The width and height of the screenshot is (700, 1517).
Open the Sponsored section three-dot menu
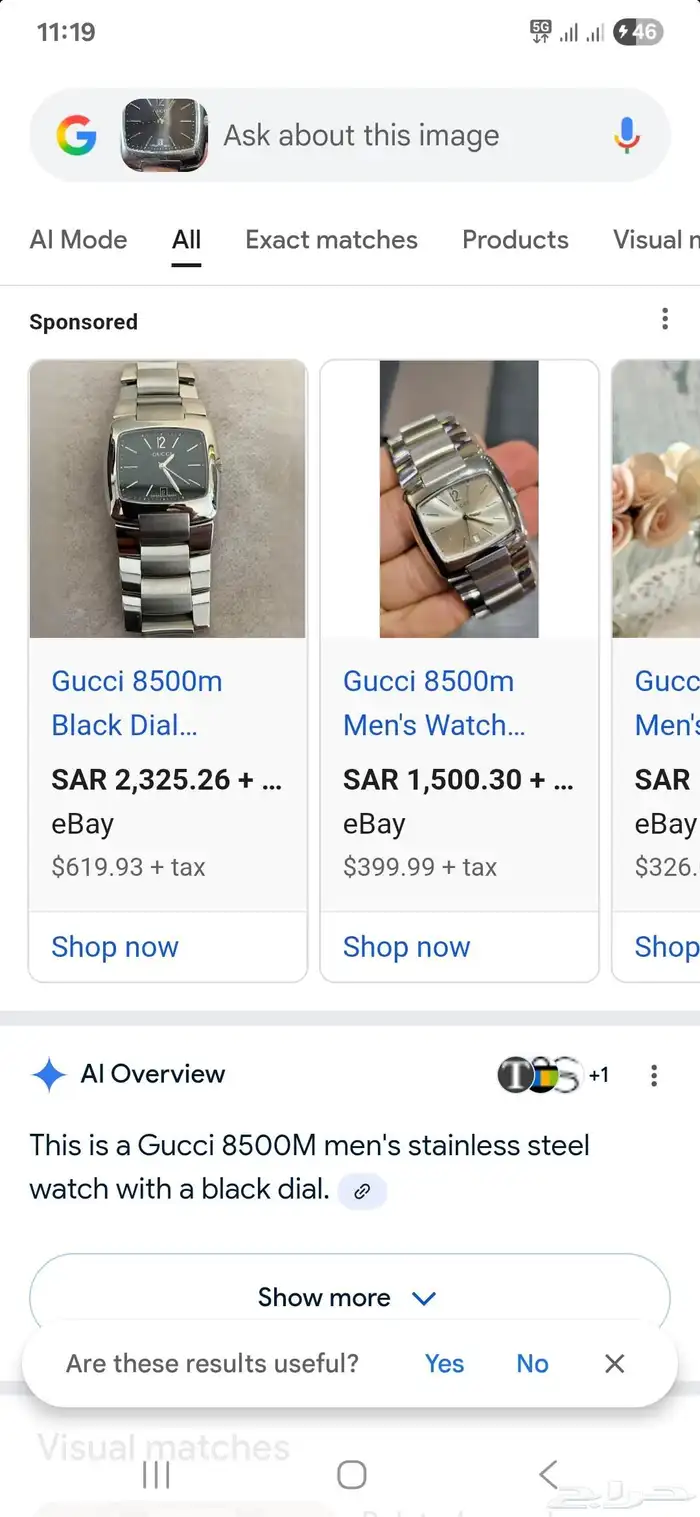(665, 320)
